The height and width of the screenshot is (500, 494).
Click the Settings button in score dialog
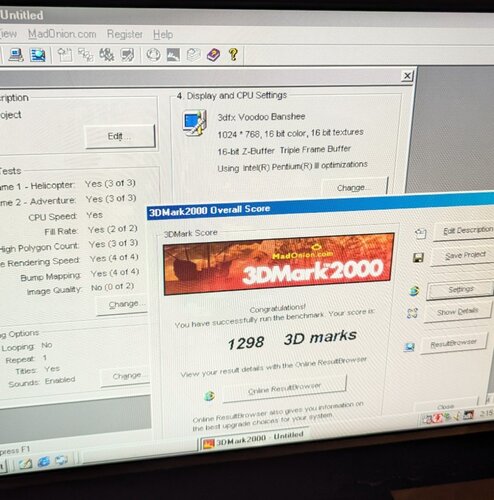click(x=461, y=289)
